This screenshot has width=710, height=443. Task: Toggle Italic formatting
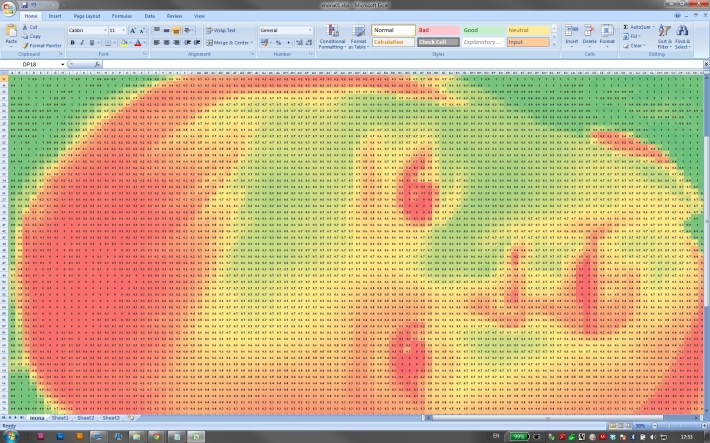(x=81, y=43)
